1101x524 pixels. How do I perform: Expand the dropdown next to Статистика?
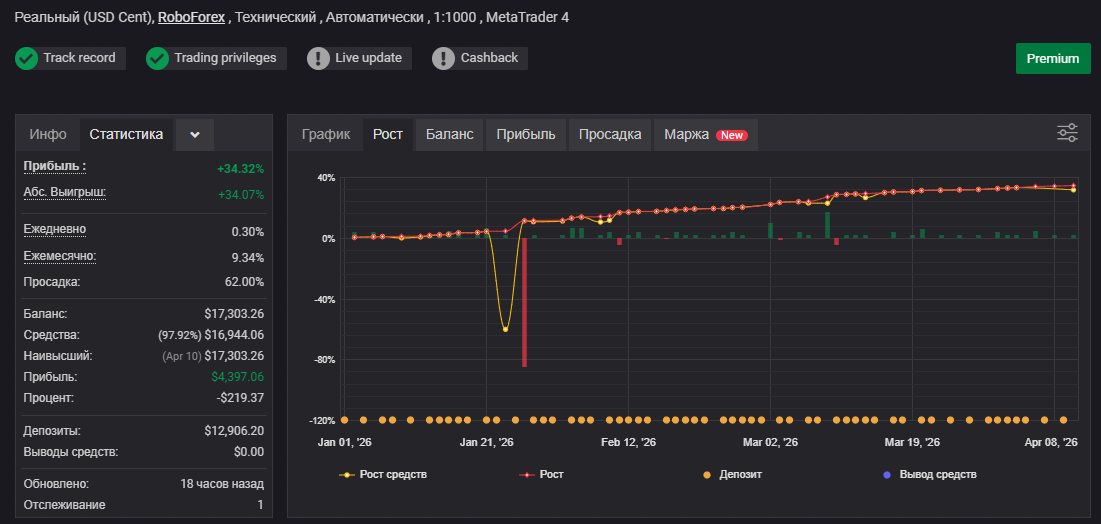pos(195,135)
